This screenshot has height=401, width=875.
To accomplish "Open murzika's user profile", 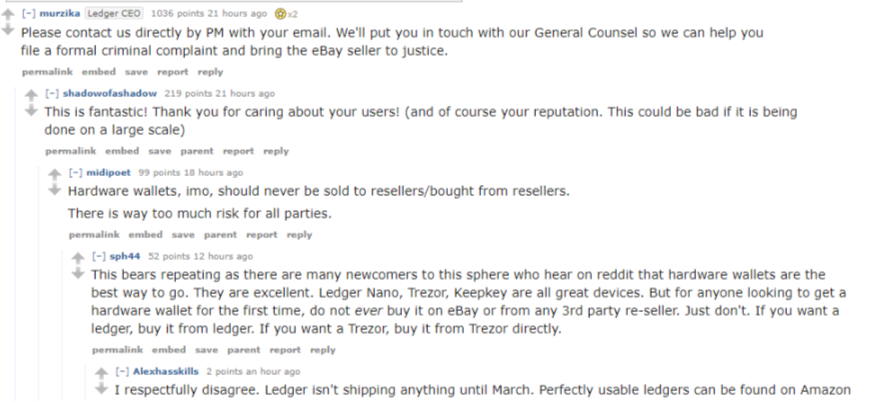I will [60, 13].
